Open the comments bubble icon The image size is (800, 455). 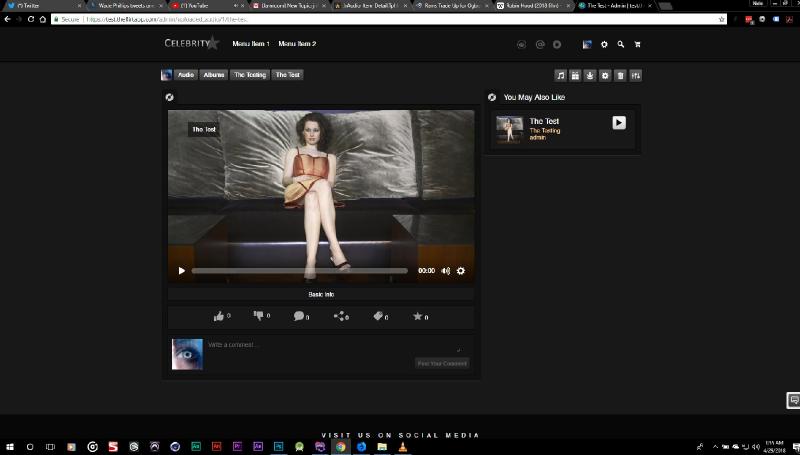coord(298,316)
